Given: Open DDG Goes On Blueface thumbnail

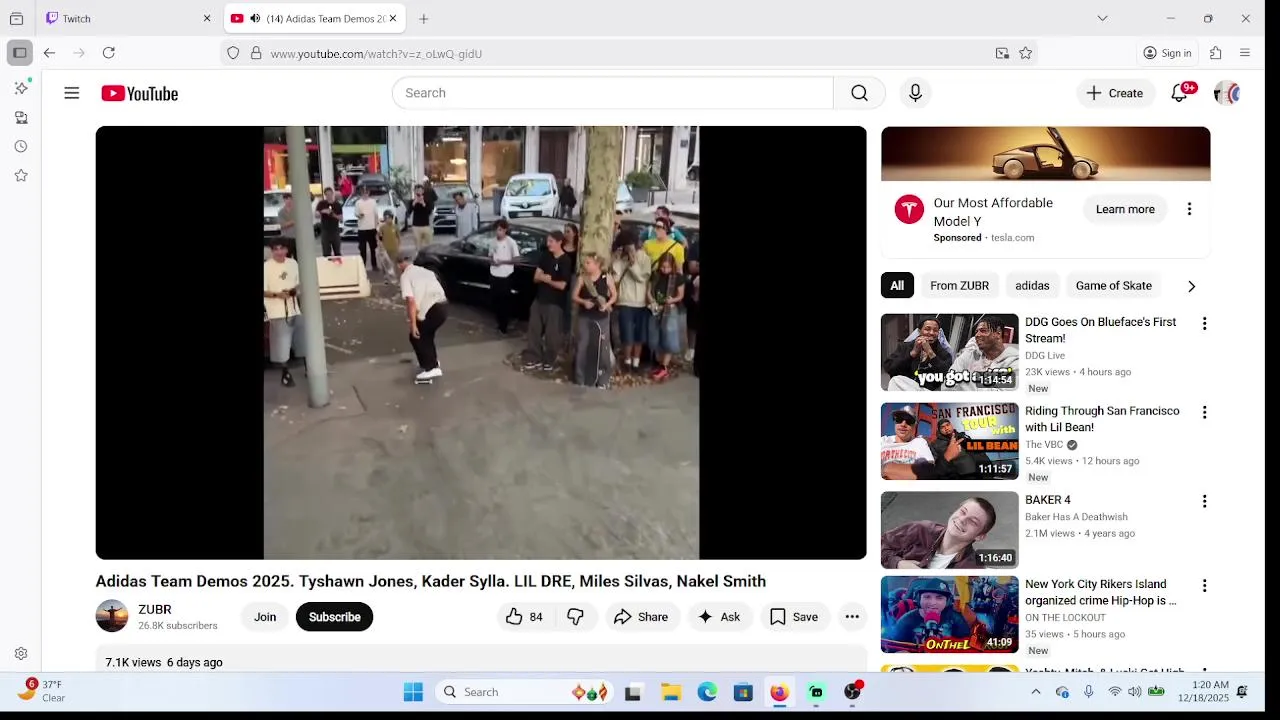Looking at the screenshot, I should (x=949, y=352).
